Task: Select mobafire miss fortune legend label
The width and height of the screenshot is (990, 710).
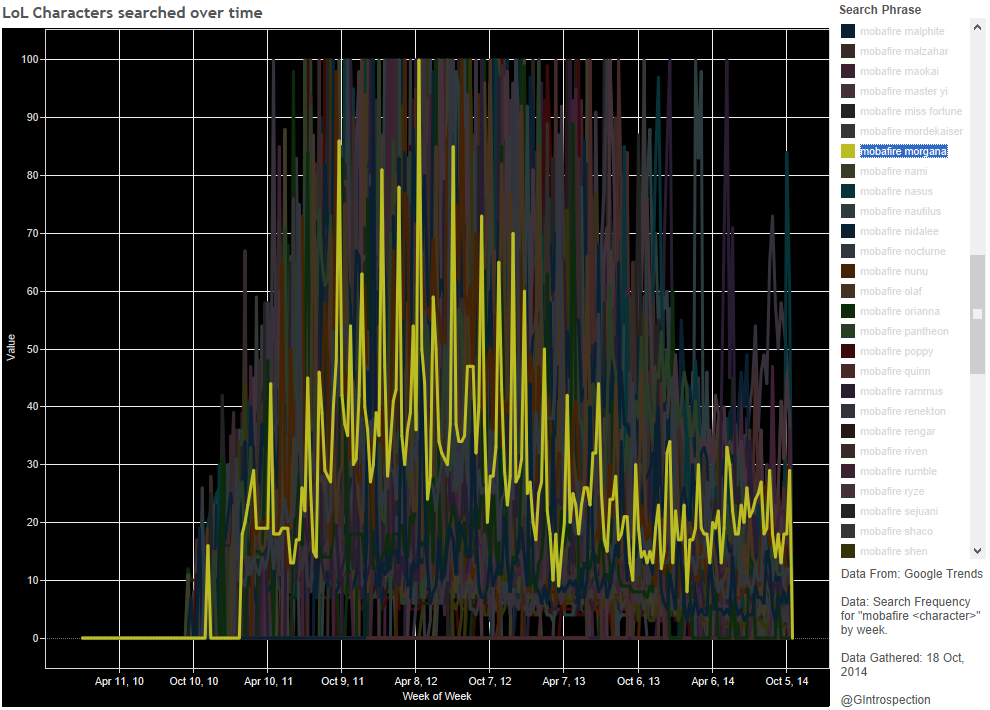Action: point(910,111)
